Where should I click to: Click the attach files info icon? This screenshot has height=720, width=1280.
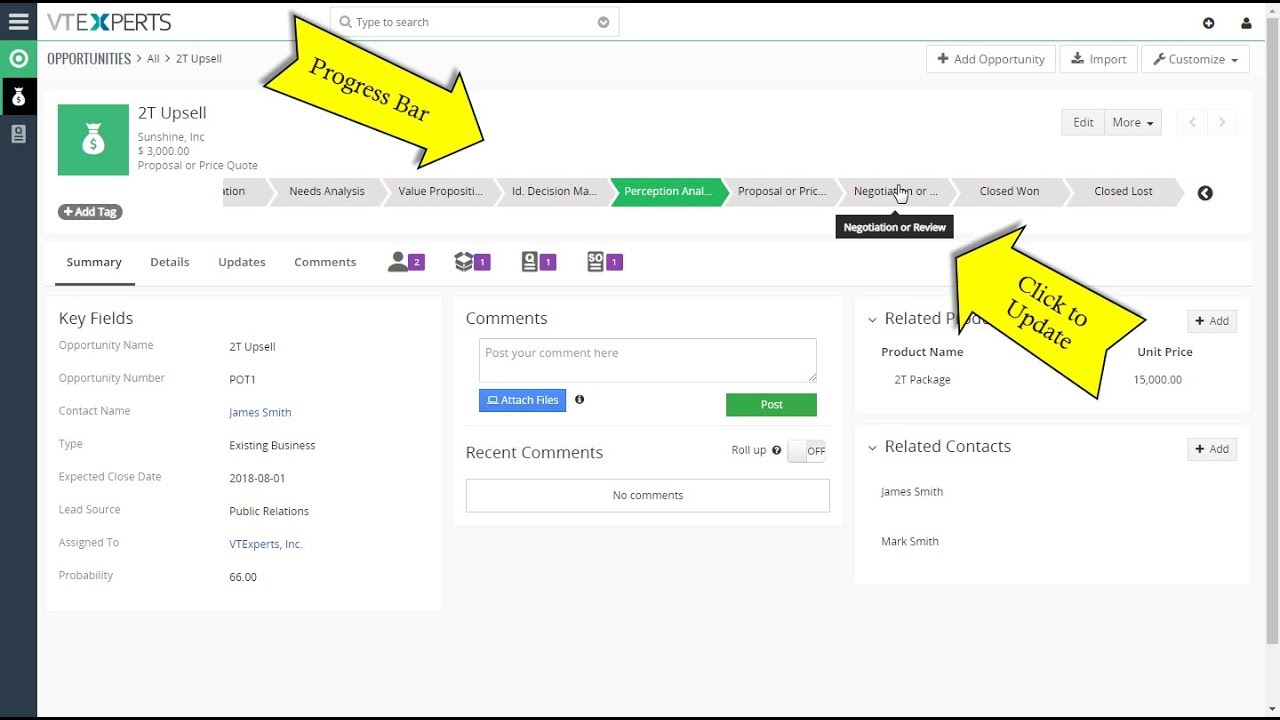[x=579, y=399]
